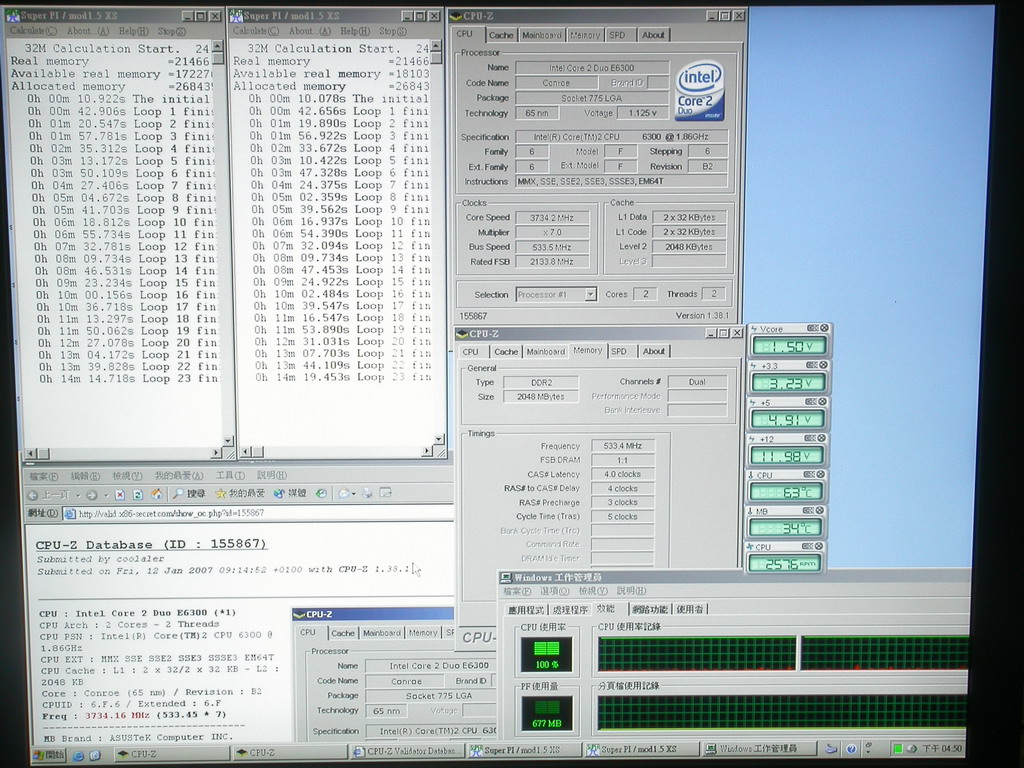Click the Print toolbar icon
1024x768 pixels.
tap(367, 493)
